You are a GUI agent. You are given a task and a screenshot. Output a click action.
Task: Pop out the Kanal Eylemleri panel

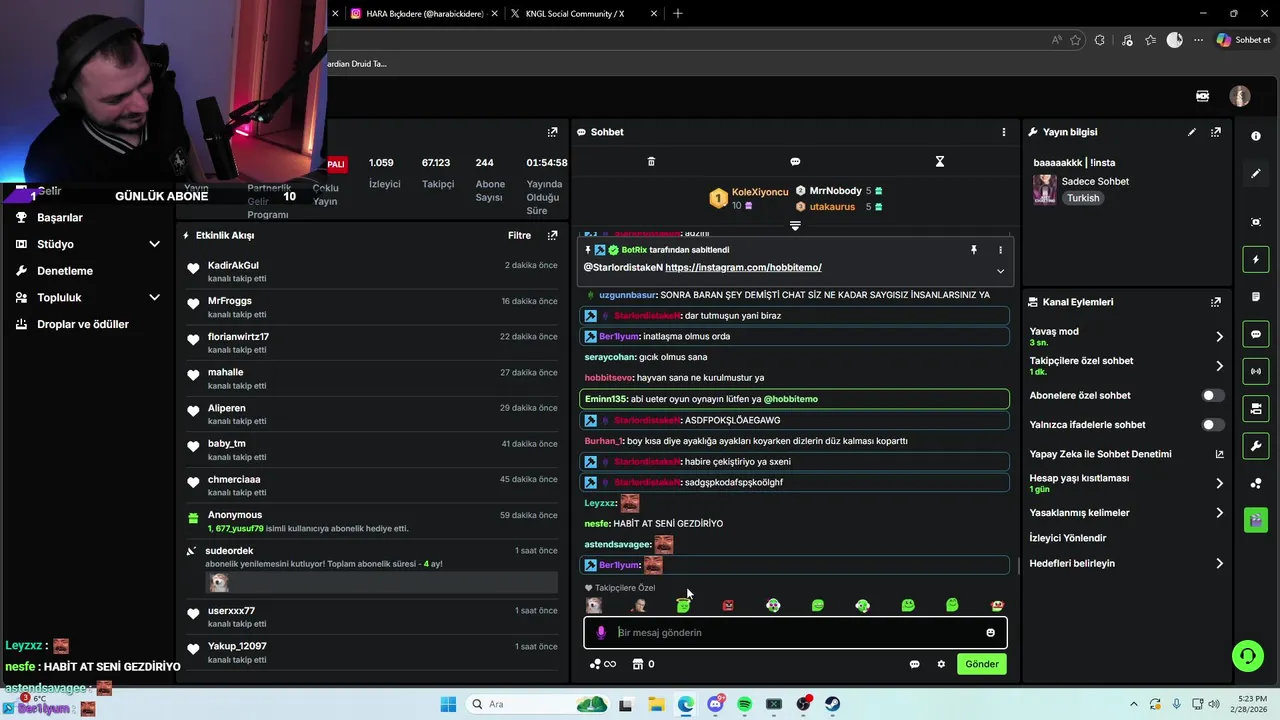click(x=1216, y=302)
